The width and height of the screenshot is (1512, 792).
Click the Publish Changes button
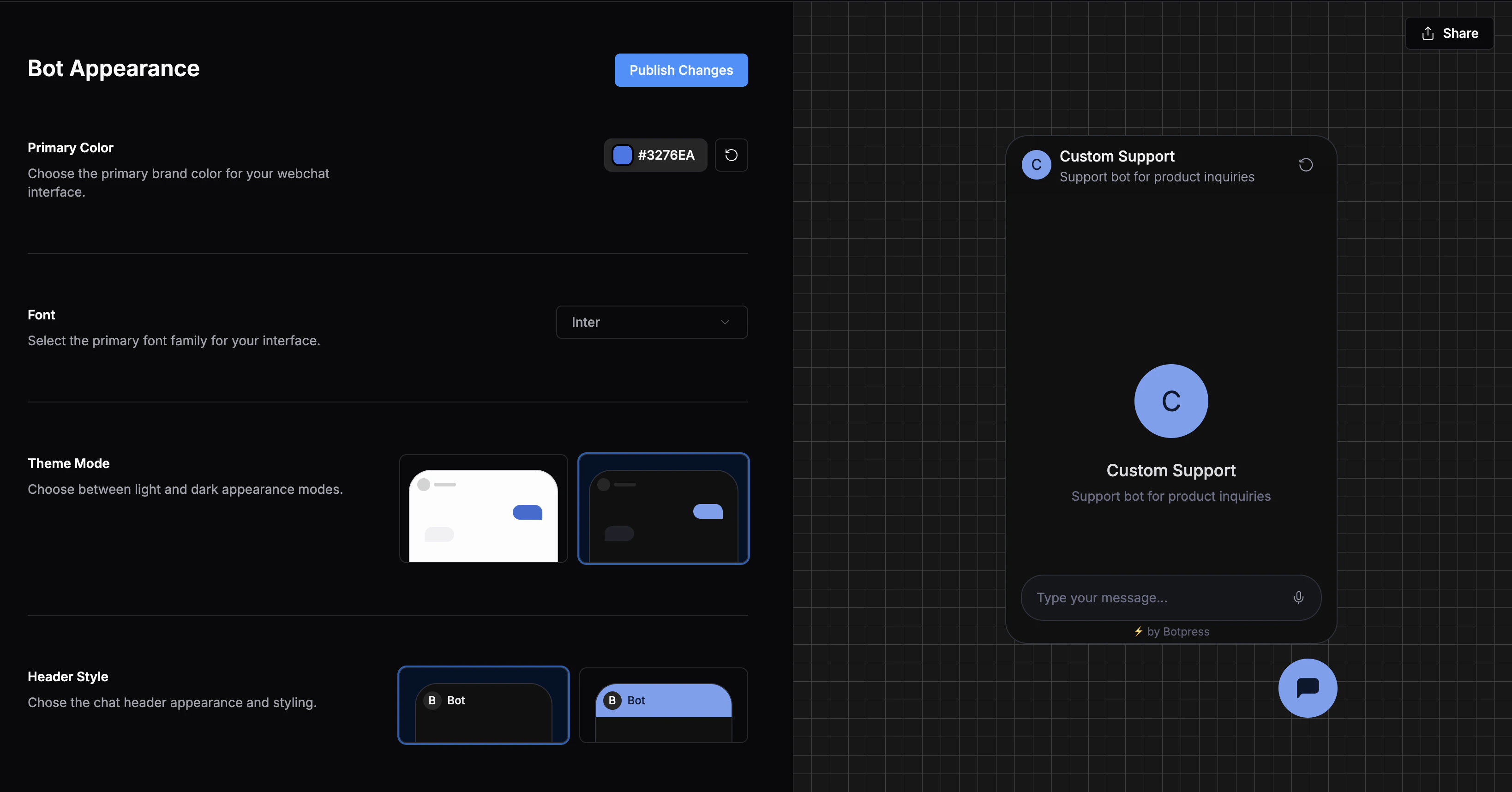681,71
